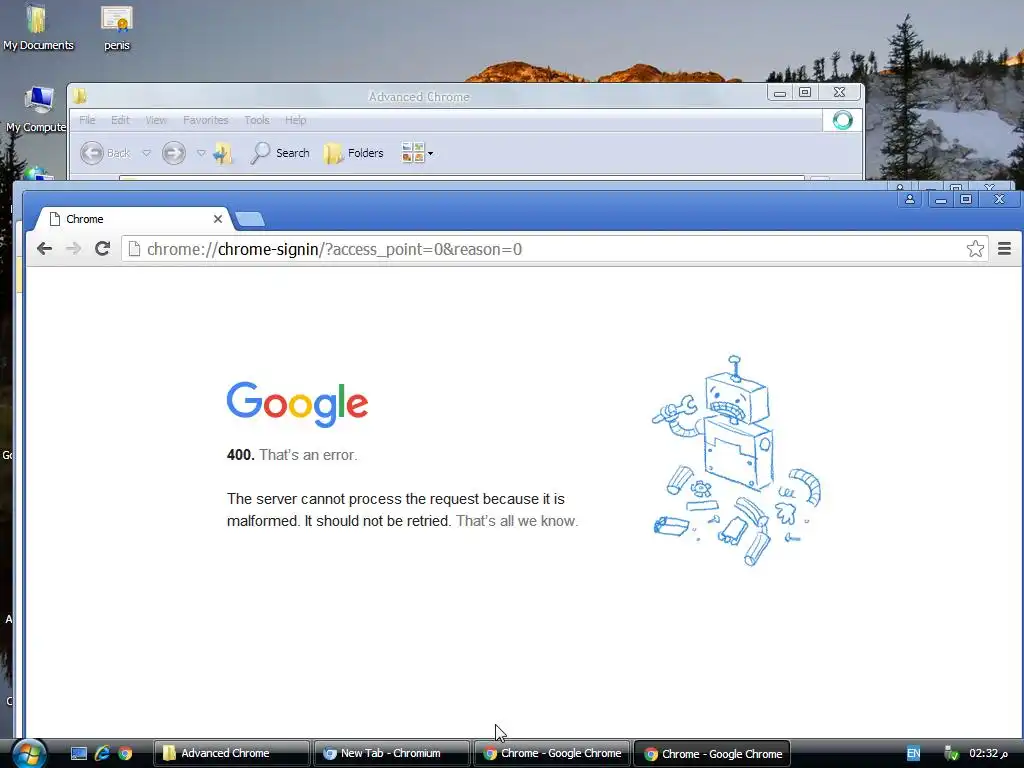Reload the chrome-signin page
The width and height of the screenshot is (1024, 768).
(103, 249)
